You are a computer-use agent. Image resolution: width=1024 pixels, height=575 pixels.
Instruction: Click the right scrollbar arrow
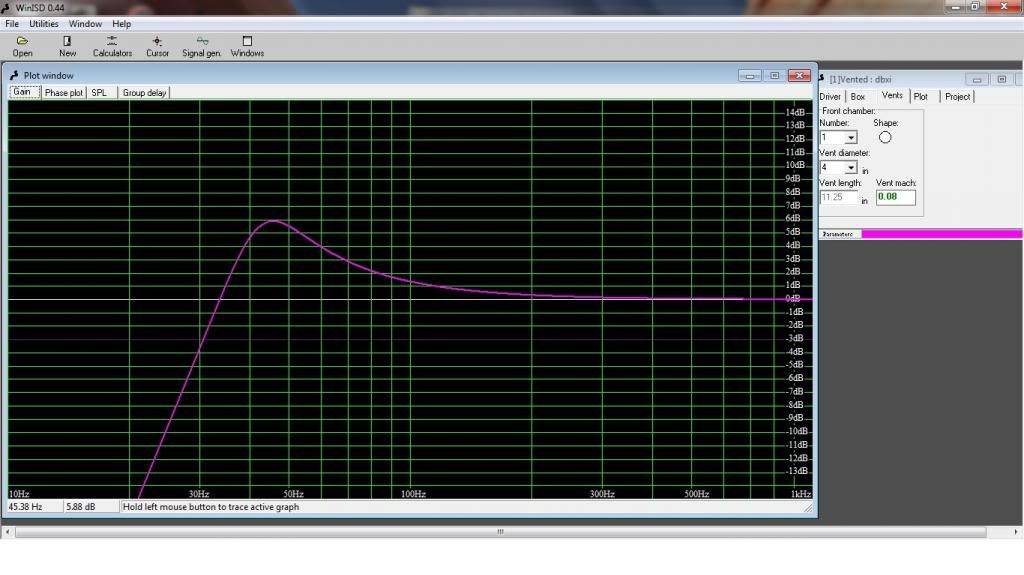1016,532
